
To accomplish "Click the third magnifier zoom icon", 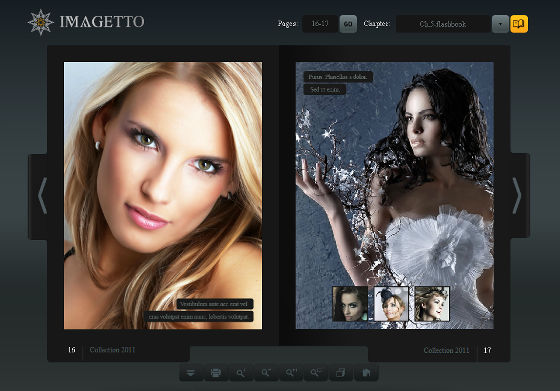I will click(291, 373).
